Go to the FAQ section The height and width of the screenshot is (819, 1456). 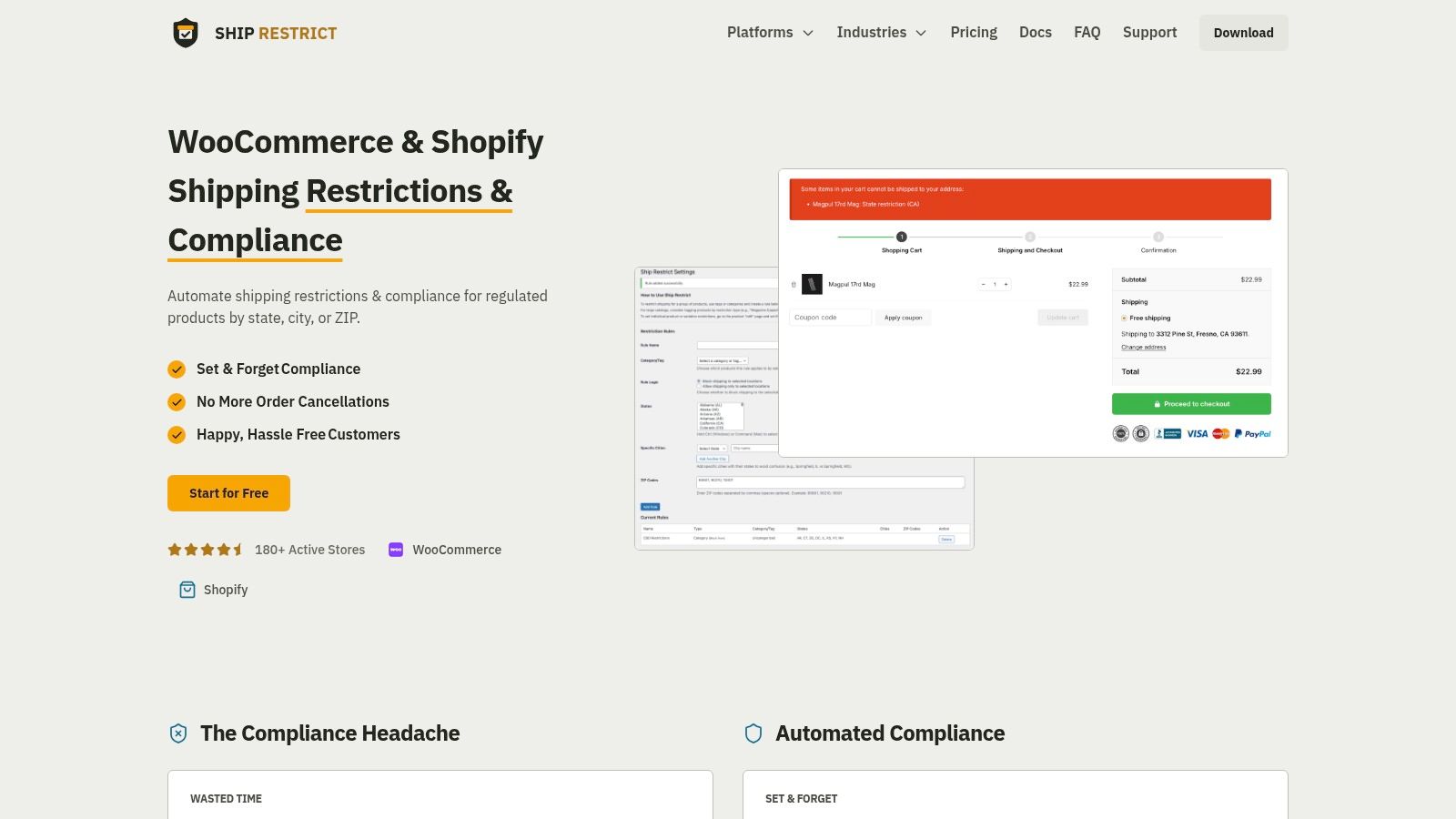pyautogui.click(x=1087, y=33)
